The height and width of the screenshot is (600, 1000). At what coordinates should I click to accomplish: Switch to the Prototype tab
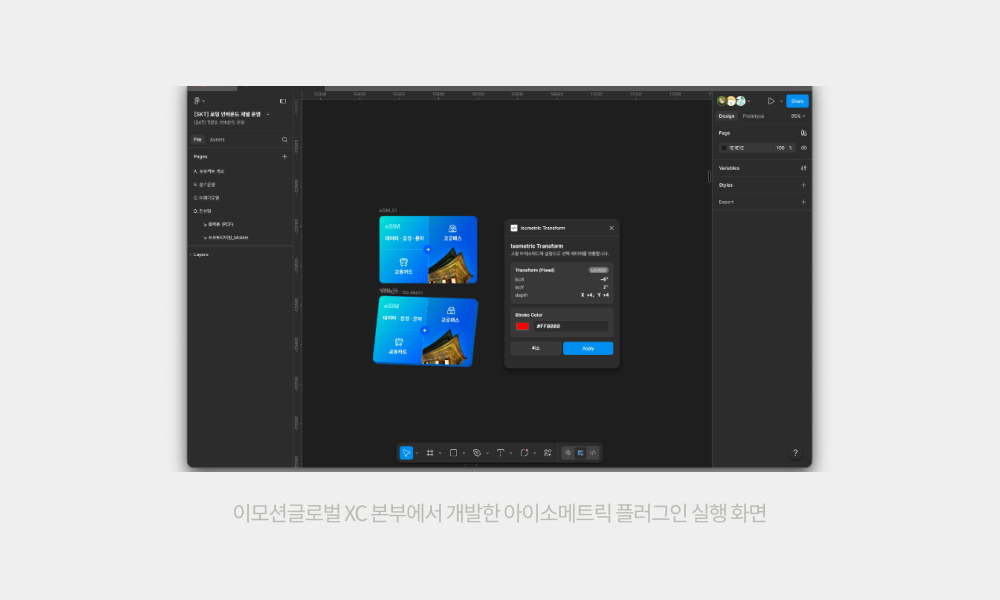753,116
